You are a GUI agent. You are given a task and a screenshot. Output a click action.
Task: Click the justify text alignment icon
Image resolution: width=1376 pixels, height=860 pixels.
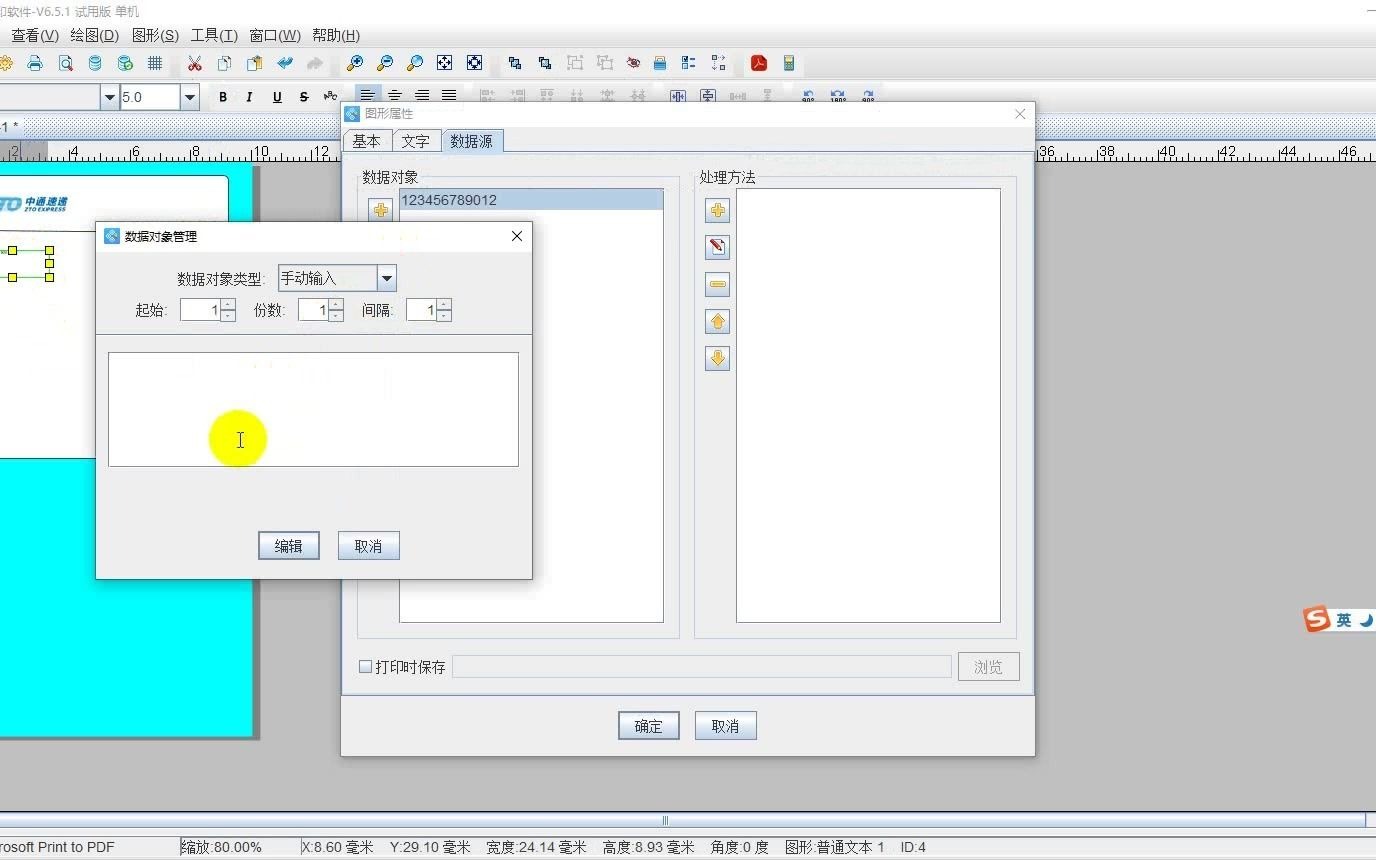click(449, 96)
